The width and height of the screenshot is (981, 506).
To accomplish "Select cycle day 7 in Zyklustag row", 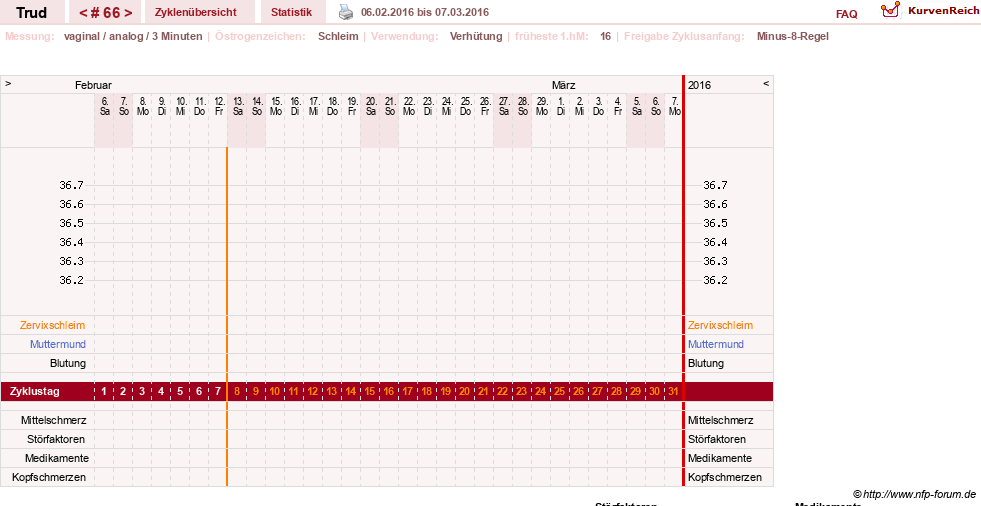I will pos(218,392).
